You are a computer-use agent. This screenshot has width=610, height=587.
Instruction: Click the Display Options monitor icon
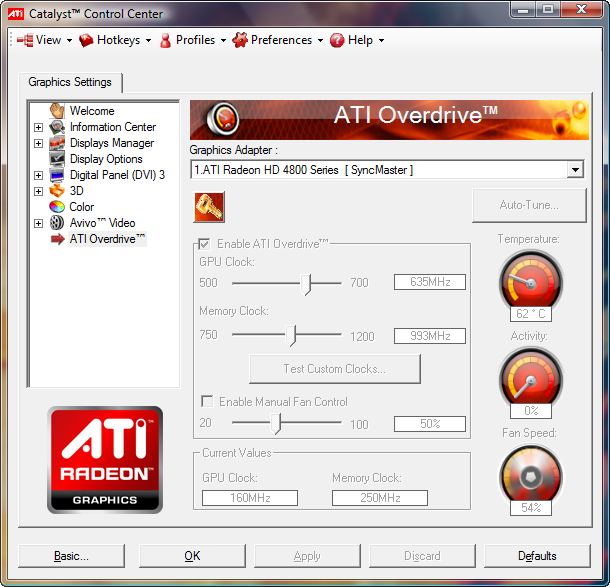click(x=57, y=159)
